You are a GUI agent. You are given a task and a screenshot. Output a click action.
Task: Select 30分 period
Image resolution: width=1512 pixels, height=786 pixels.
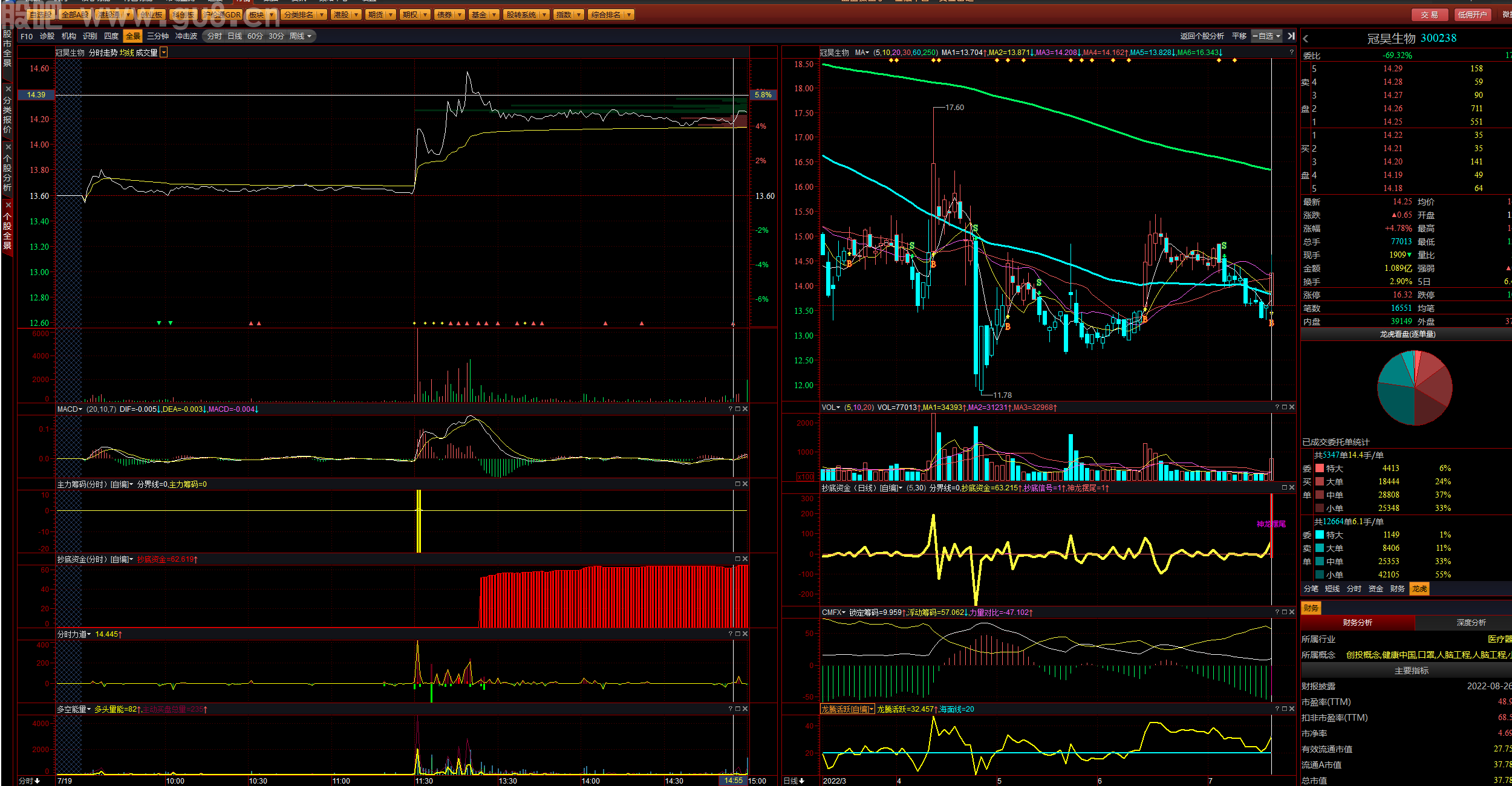[276, 36]
